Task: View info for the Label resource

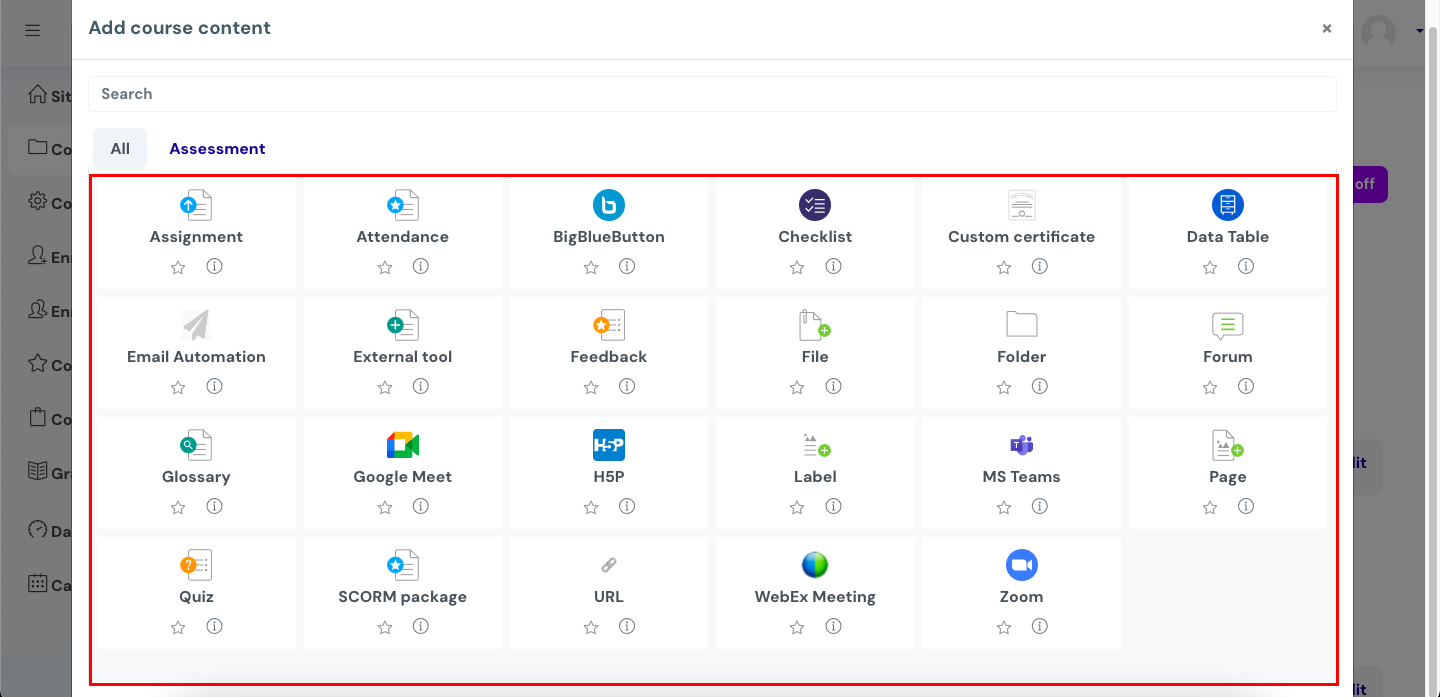Action: point(833,506)
